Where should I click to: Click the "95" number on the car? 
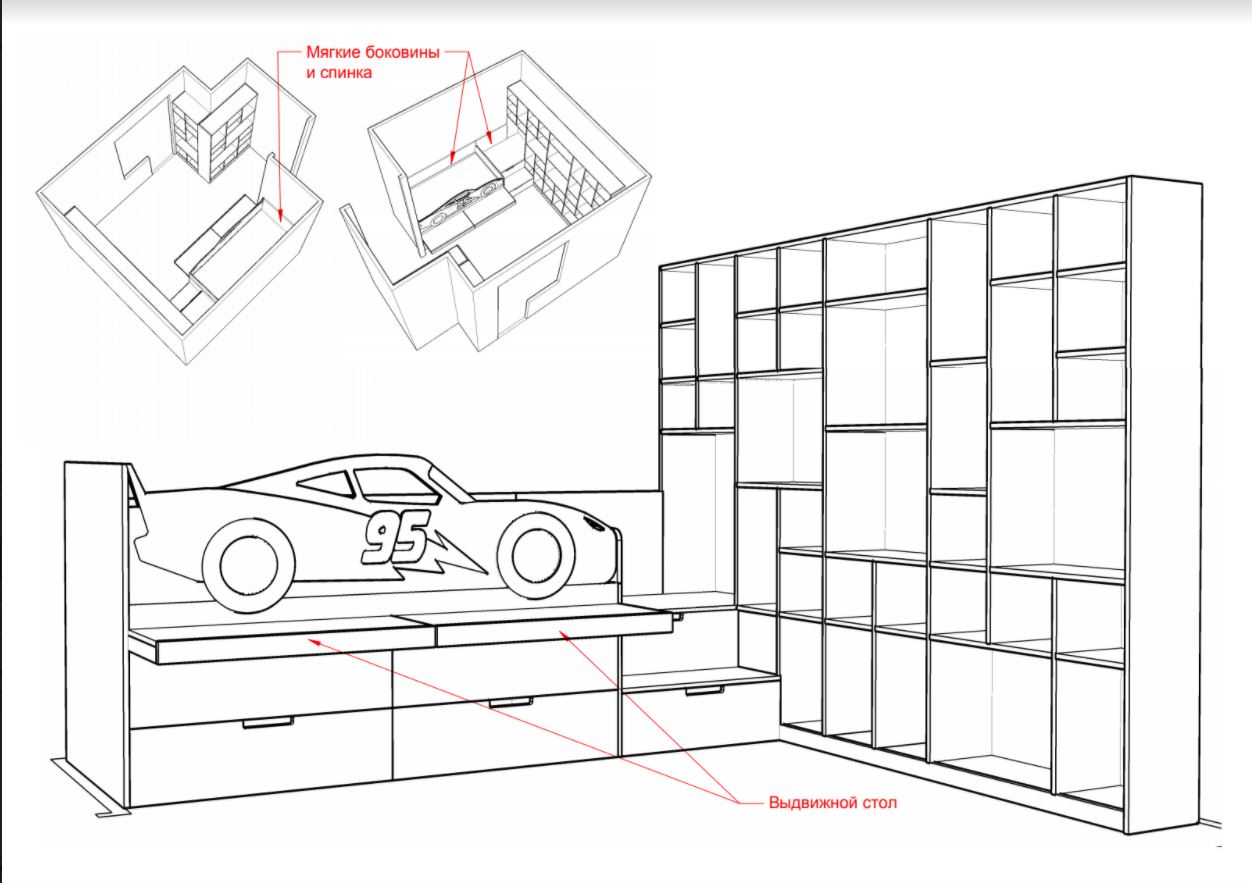coord(395,535)
